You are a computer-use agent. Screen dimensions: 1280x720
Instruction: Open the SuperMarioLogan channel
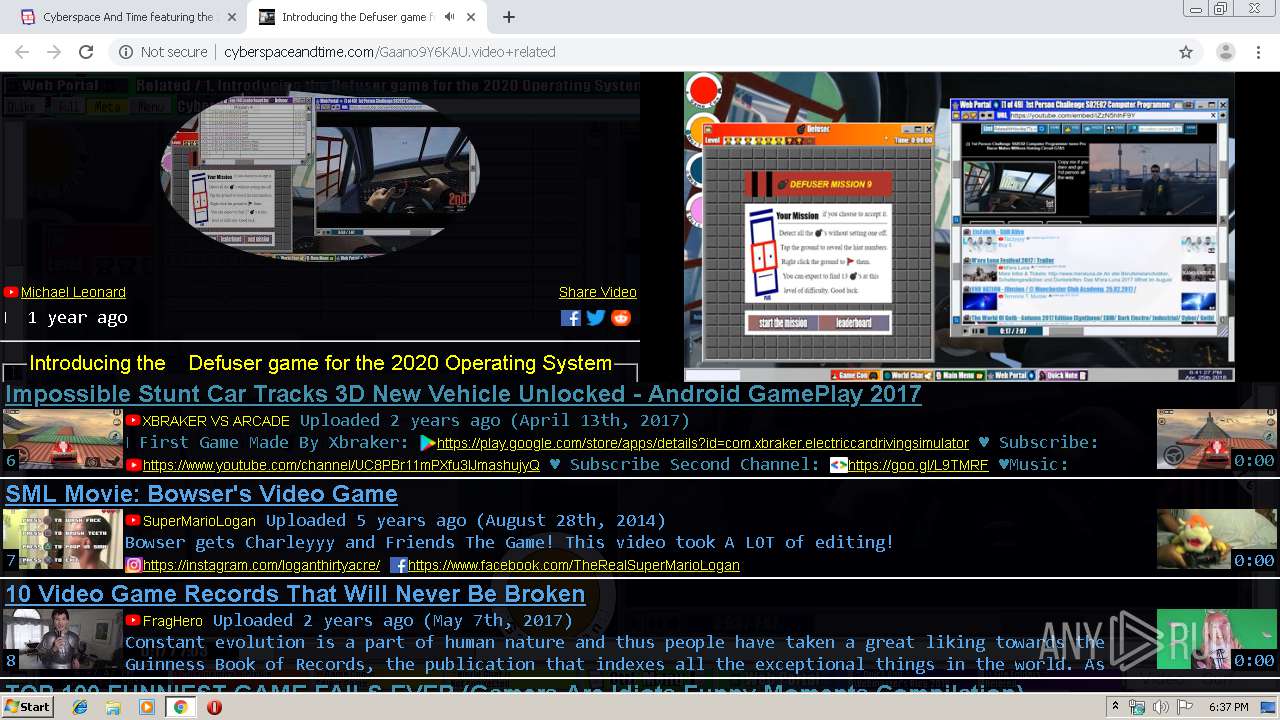click(199, 521)
